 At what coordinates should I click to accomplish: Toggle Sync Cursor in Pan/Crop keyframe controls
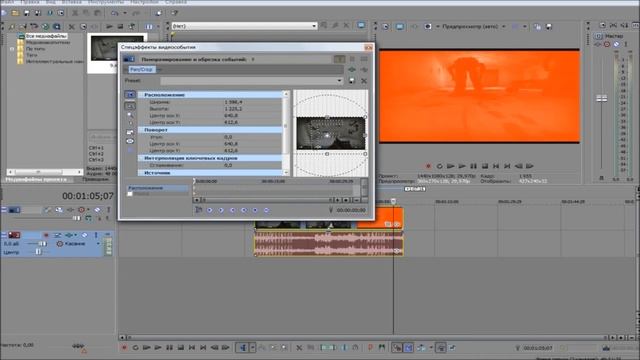pyautogui.click(x=198, y=210)
